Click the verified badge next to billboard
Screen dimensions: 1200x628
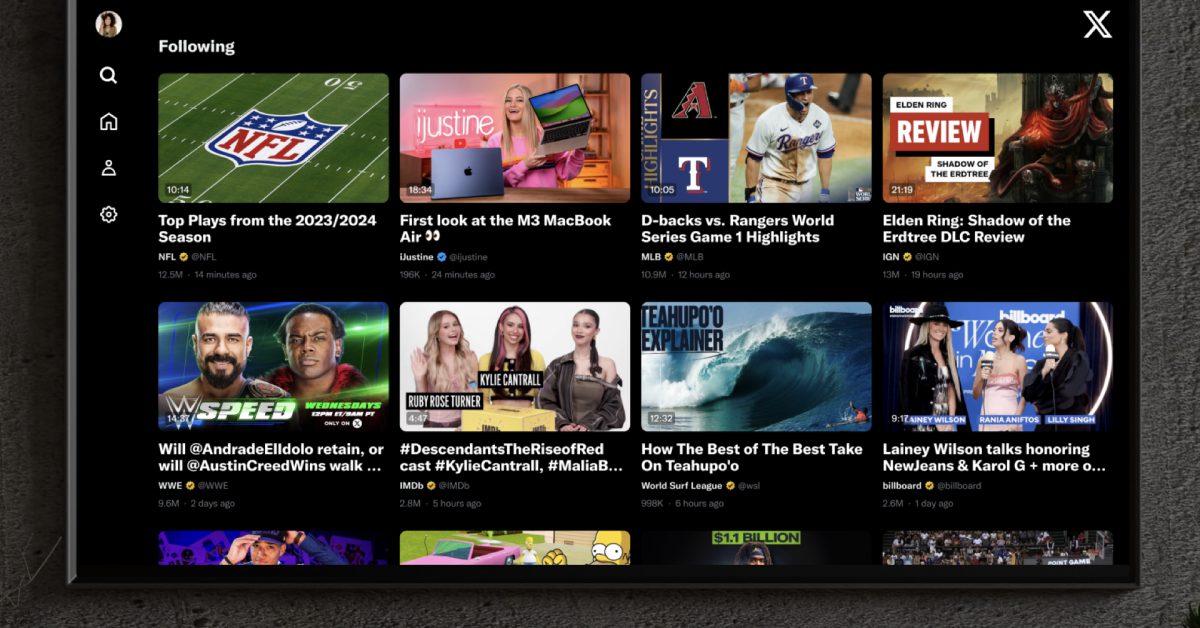coord(931,486)
